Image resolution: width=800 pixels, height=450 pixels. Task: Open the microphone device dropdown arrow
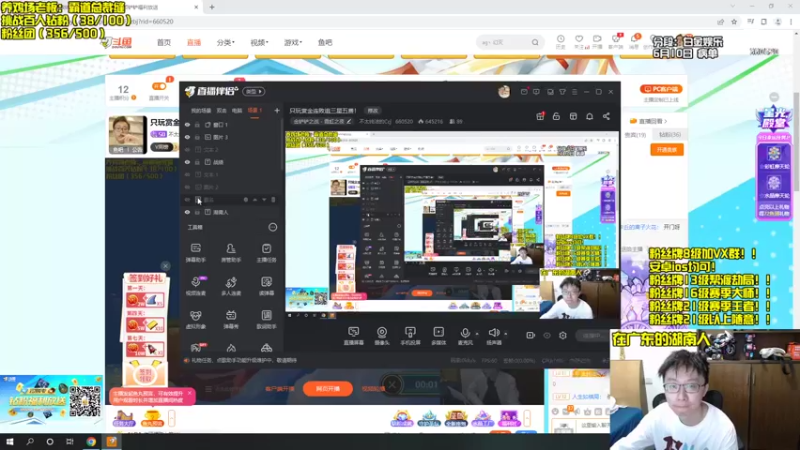(x=477, y=334)
